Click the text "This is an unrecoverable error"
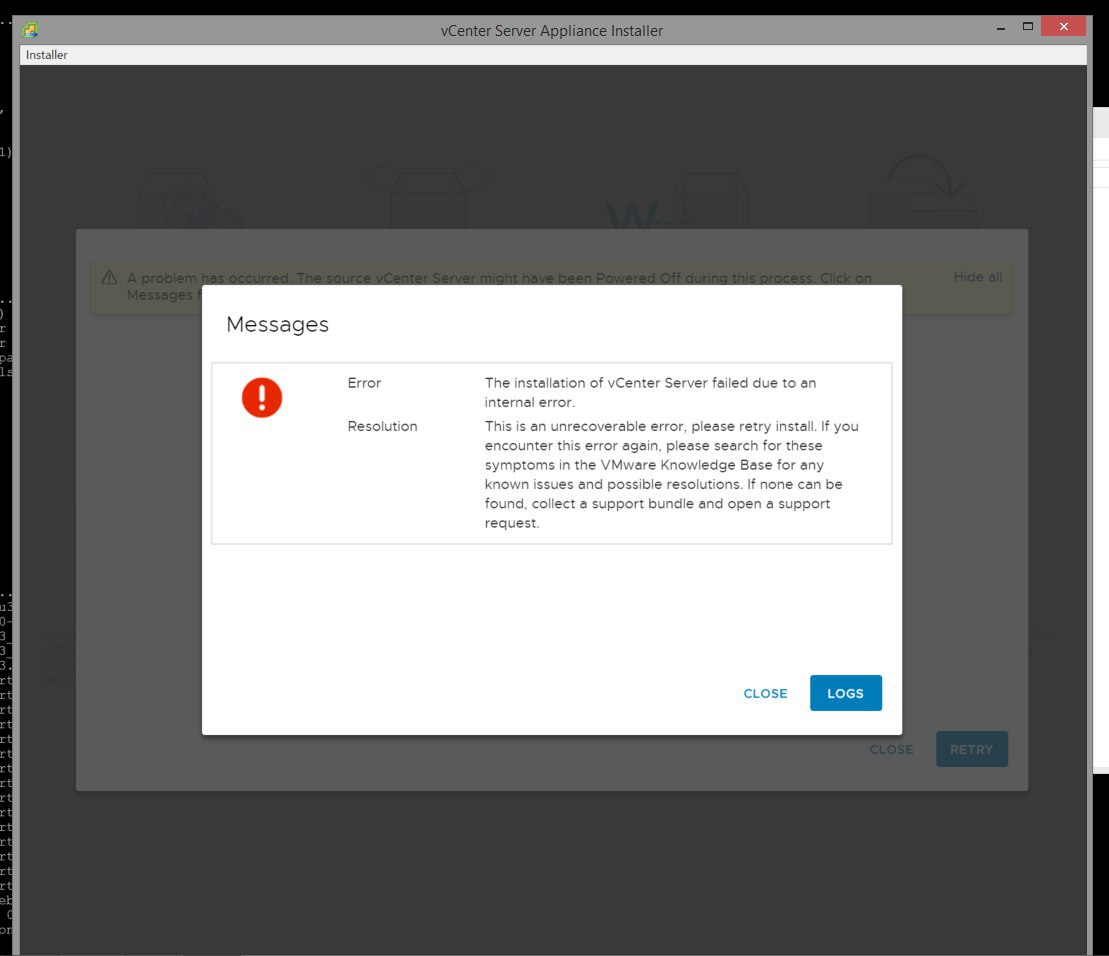 pyautogui.click(x=584, y=426)
